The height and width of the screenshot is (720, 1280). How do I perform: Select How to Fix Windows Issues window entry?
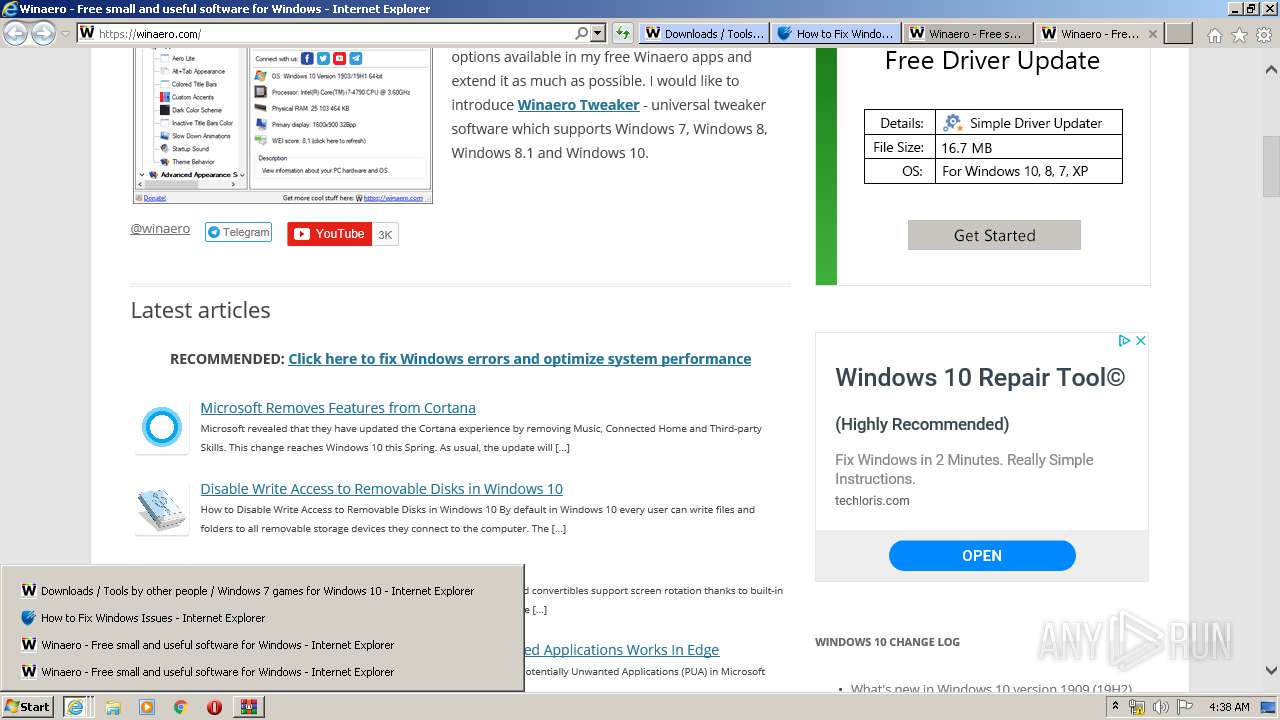coord(262,618)
